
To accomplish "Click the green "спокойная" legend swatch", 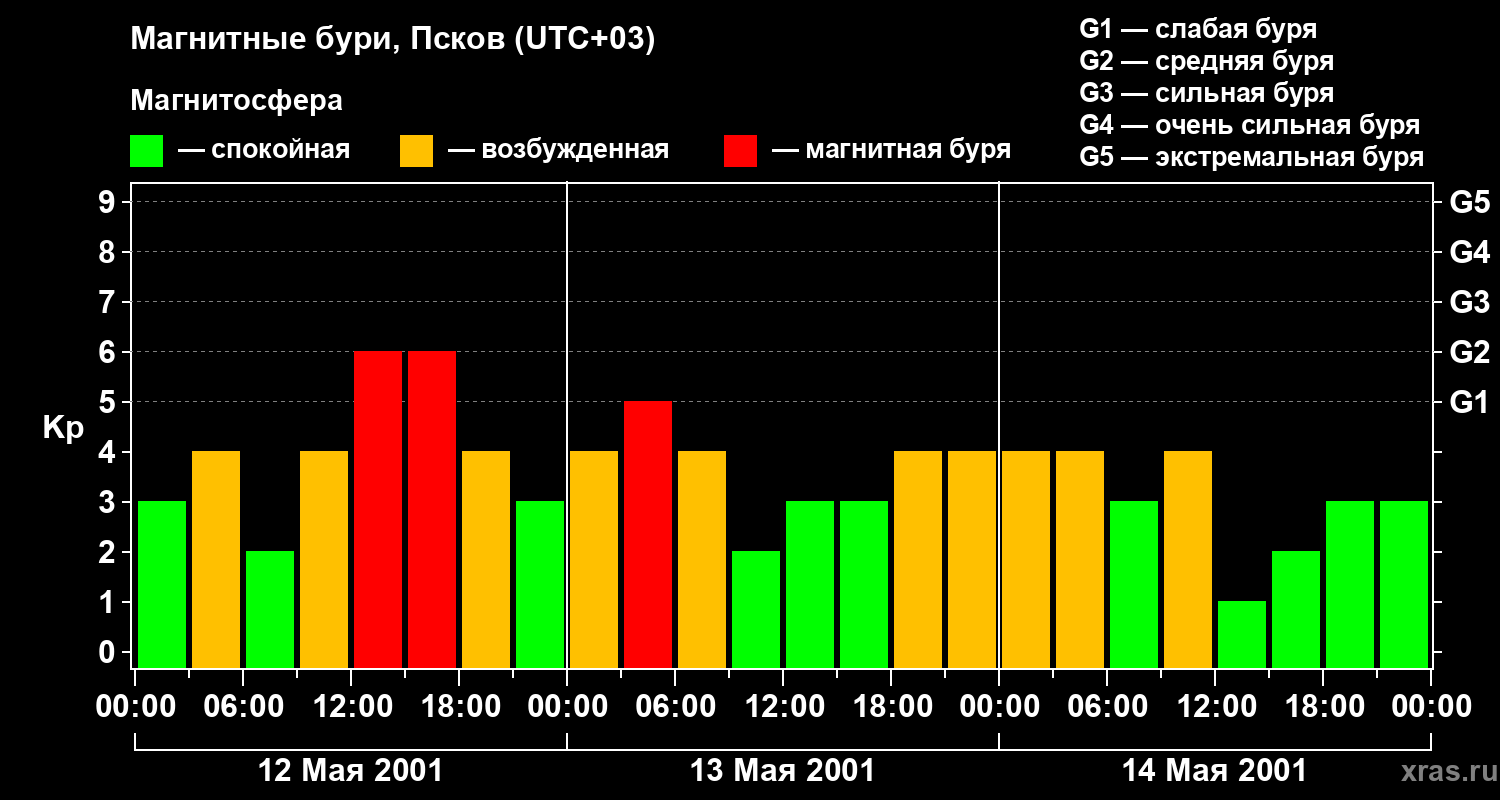I will (146, 151).
